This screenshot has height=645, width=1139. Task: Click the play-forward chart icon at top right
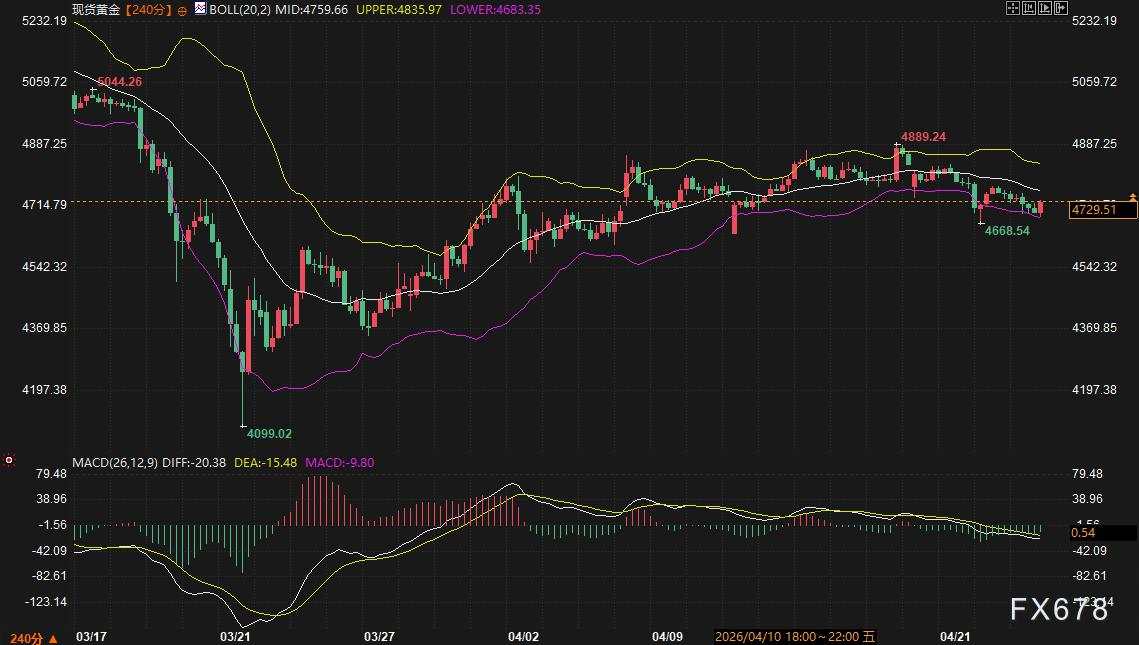tap(1045, 8)
